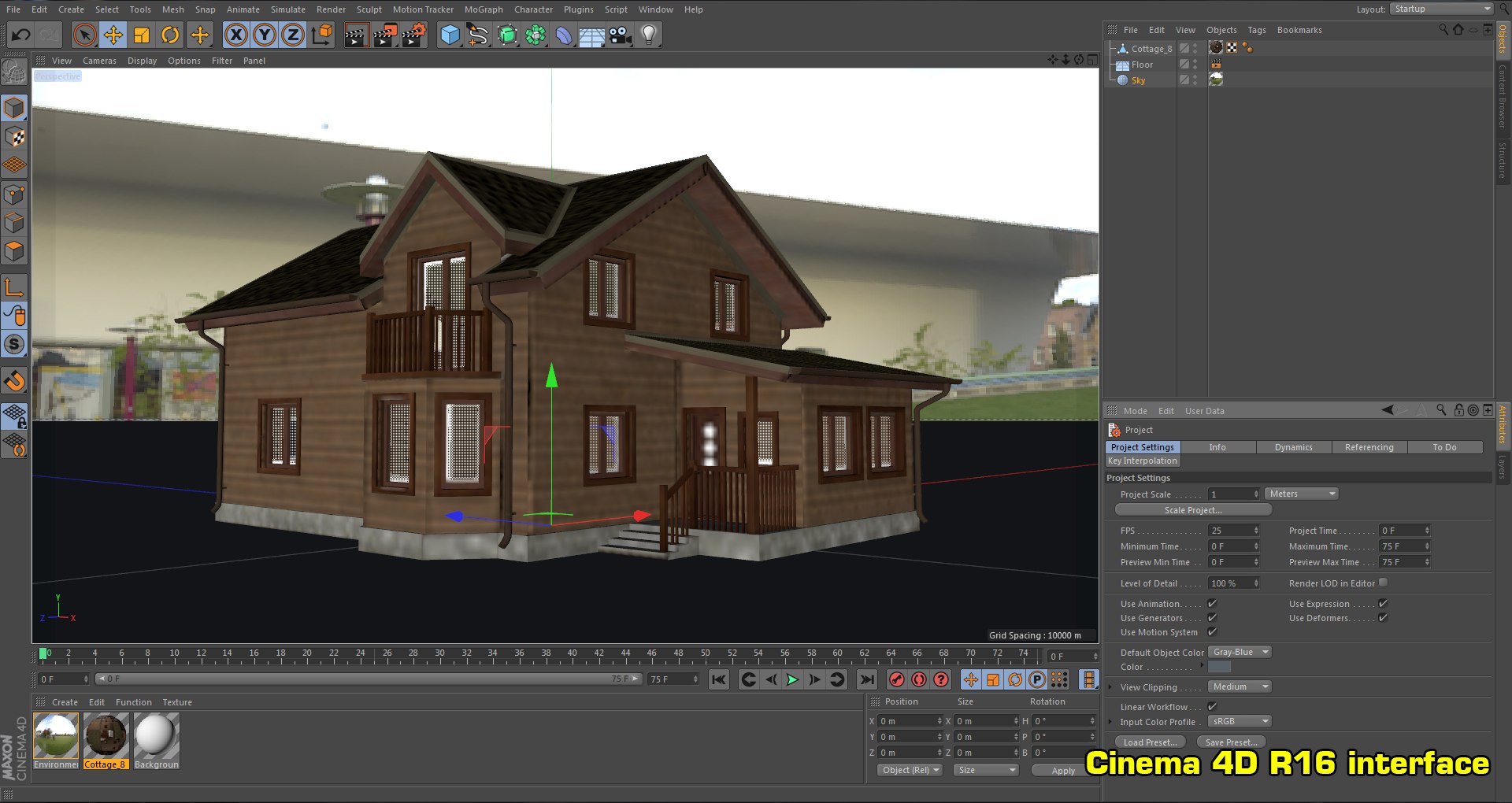
Task: Toggle Y axis lock
Action: point(265,35)
